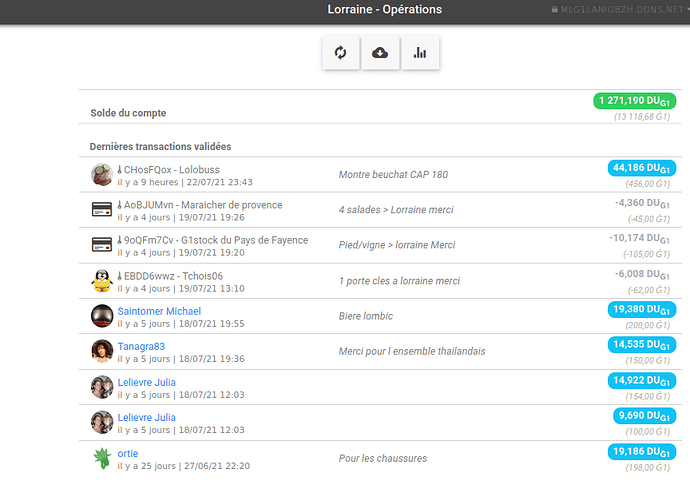Click the Saintomer Michael avatar thumbnail
The width and height of the screenshot is (690, 485).
(101, 317)
